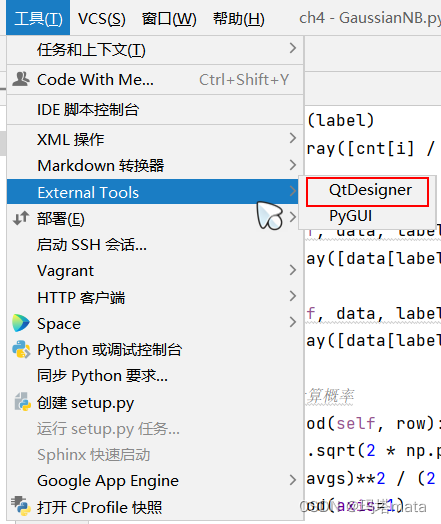Click the deployment arrows icon beside 部署
The image size is (441, 524).
[x=21, y=219]
